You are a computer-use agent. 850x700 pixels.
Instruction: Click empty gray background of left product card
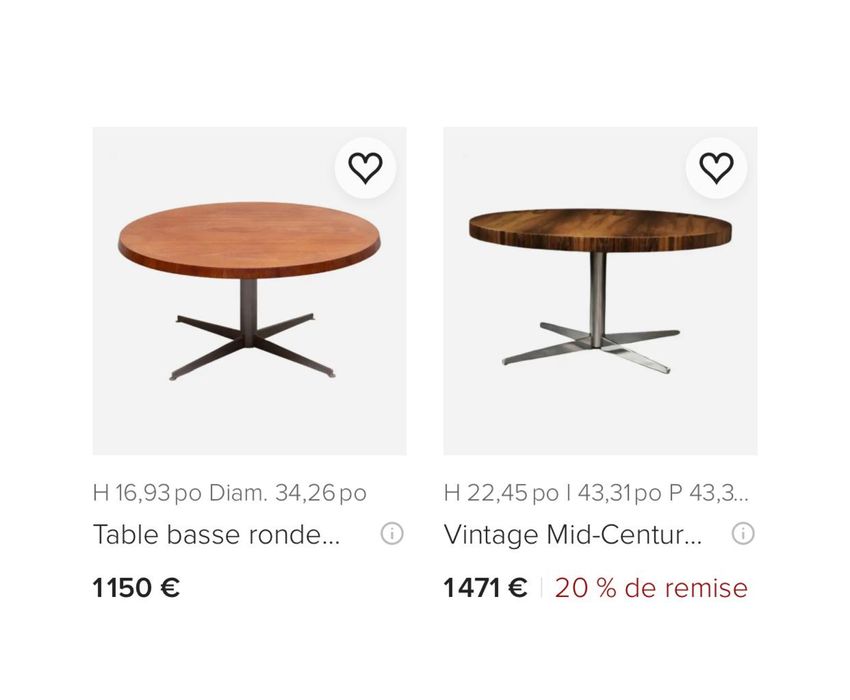pyautogui.click(x=150, y=410)
